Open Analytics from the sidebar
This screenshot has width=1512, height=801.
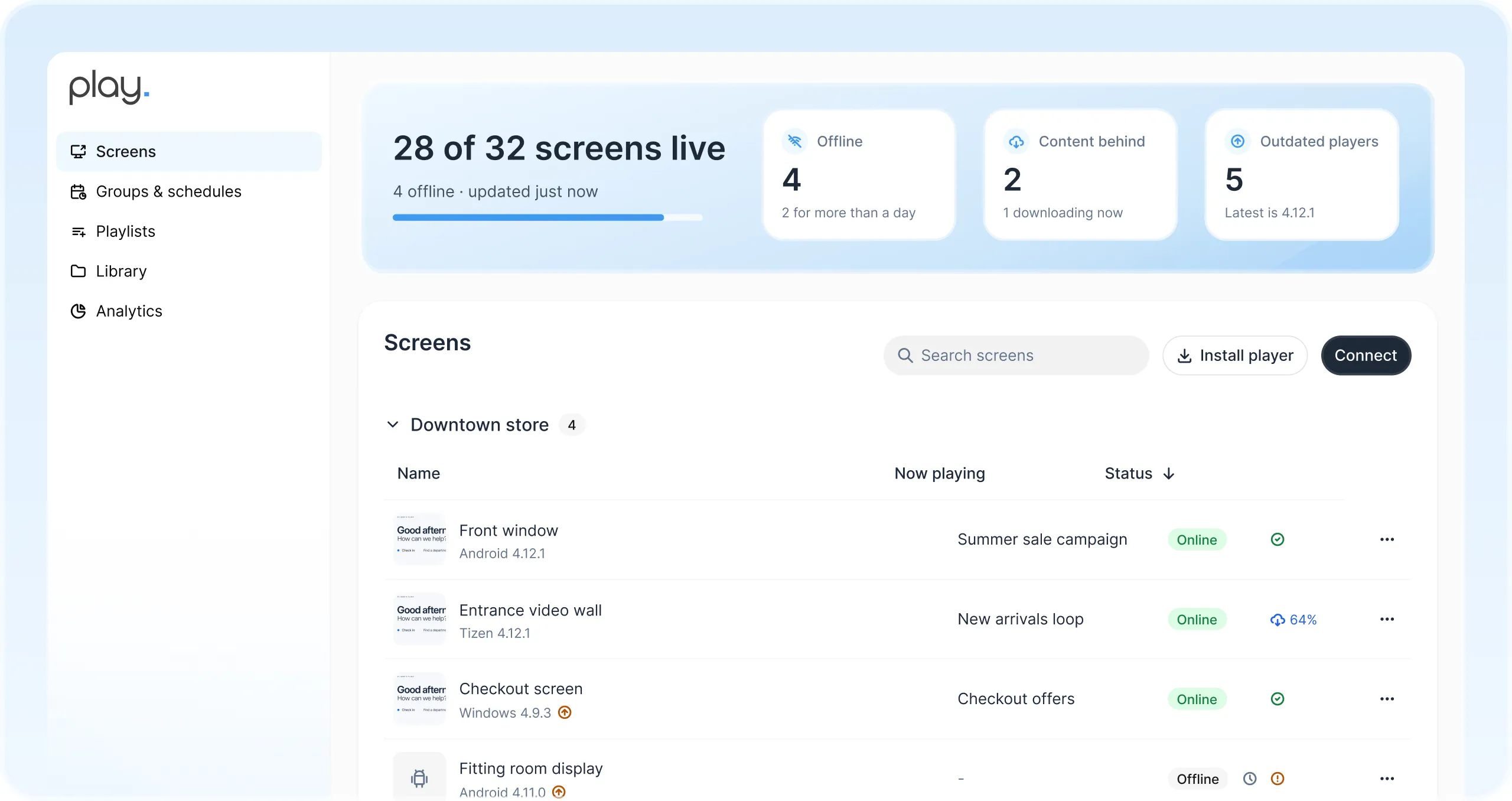tap(189, 311)
